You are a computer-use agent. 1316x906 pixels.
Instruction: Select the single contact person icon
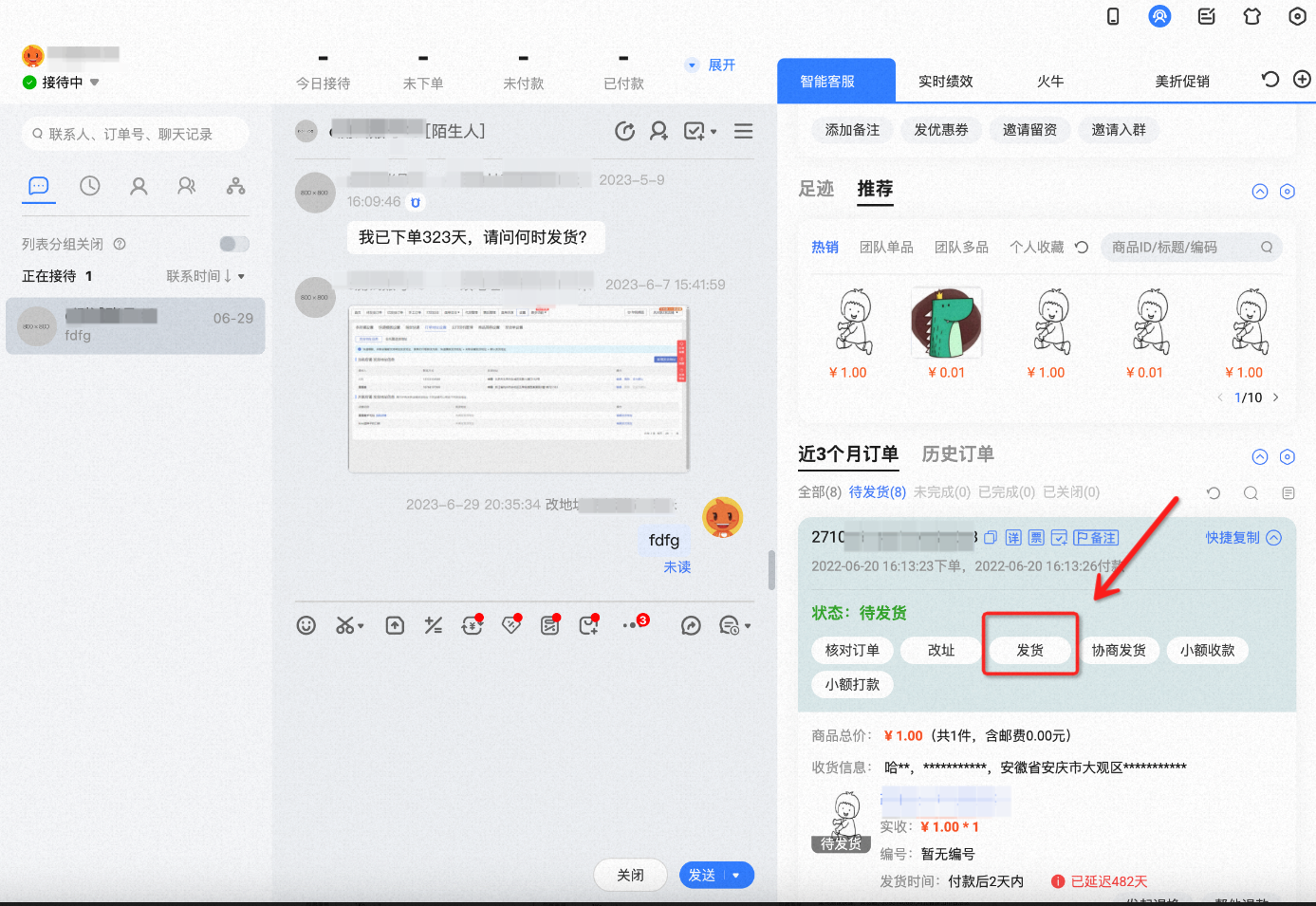139,186
